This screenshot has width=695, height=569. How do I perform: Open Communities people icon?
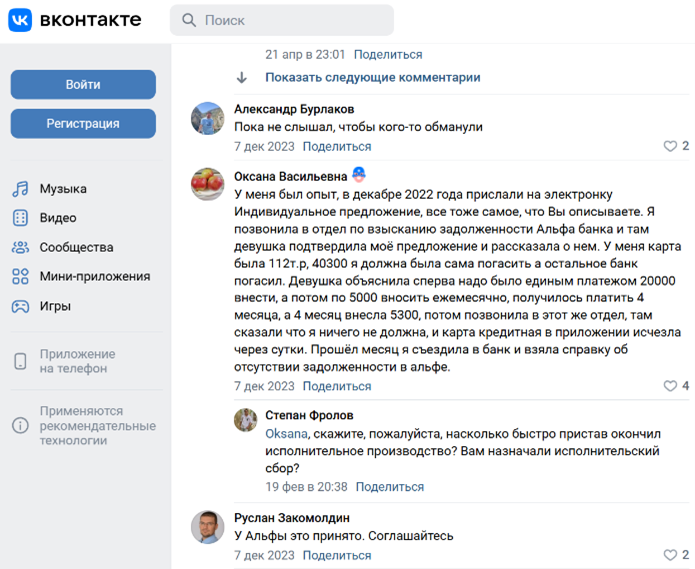coord(20,247)
